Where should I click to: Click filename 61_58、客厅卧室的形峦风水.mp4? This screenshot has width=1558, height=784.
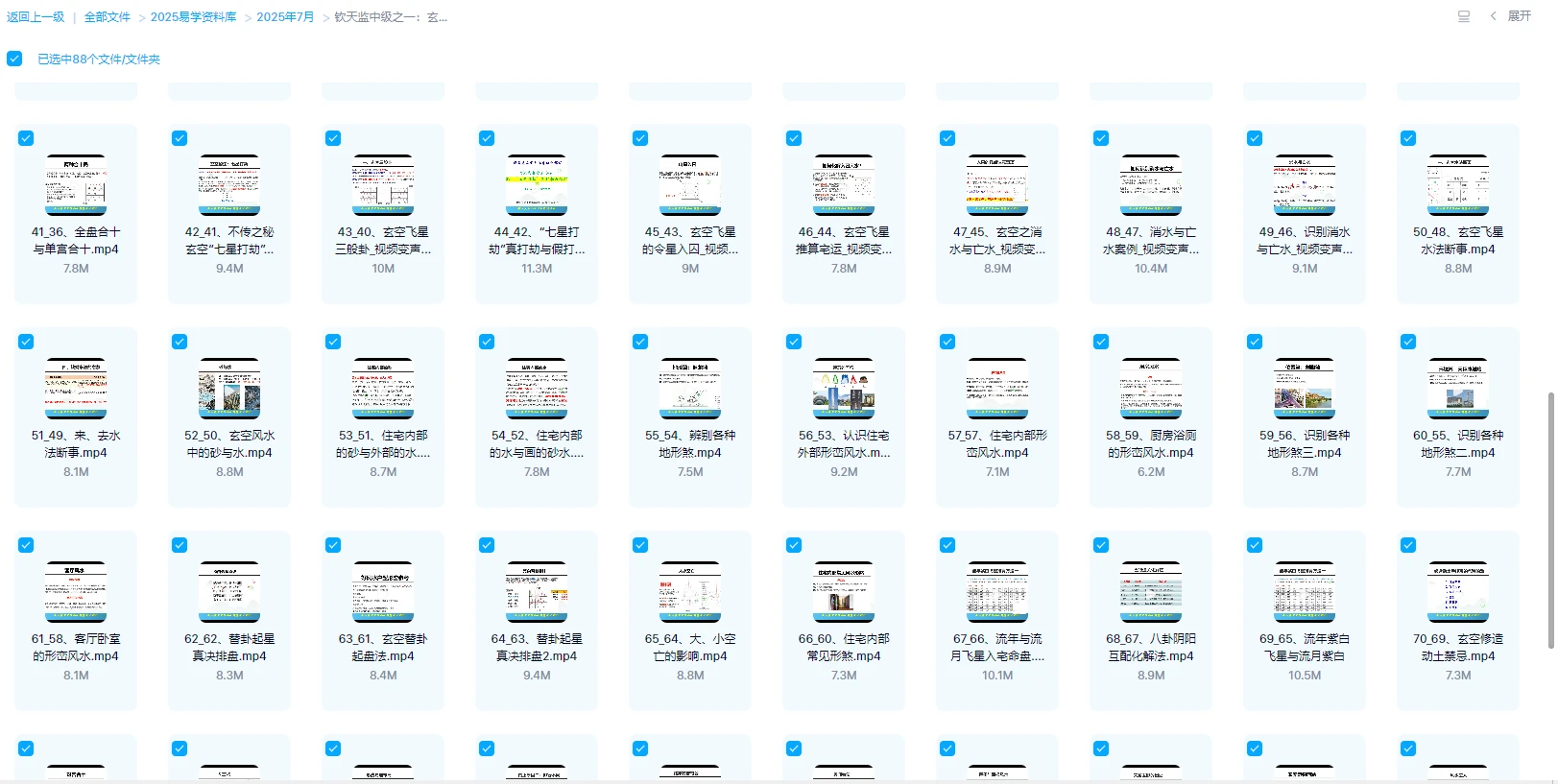click(76, 648)
